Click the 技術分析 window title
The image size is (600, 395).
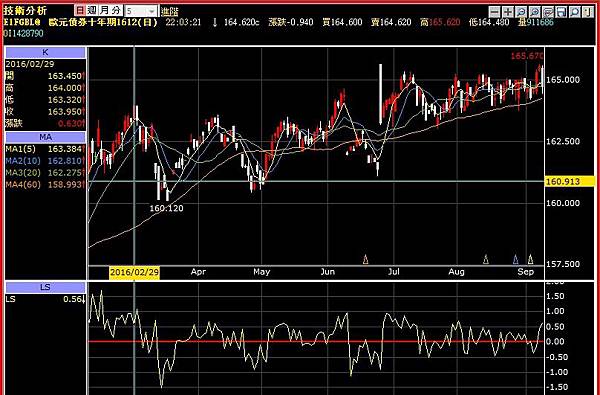tap(25, 10)
